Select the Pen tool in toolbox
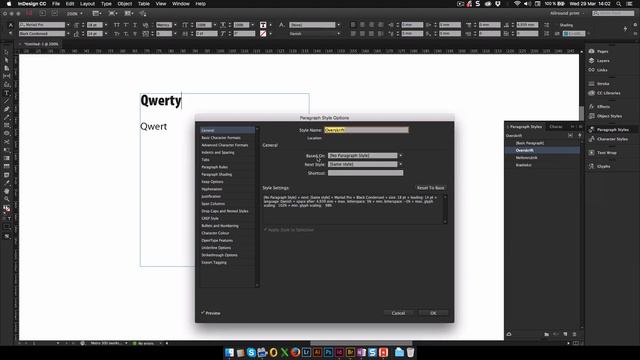640x360 pixels. [x=7, y=109]
